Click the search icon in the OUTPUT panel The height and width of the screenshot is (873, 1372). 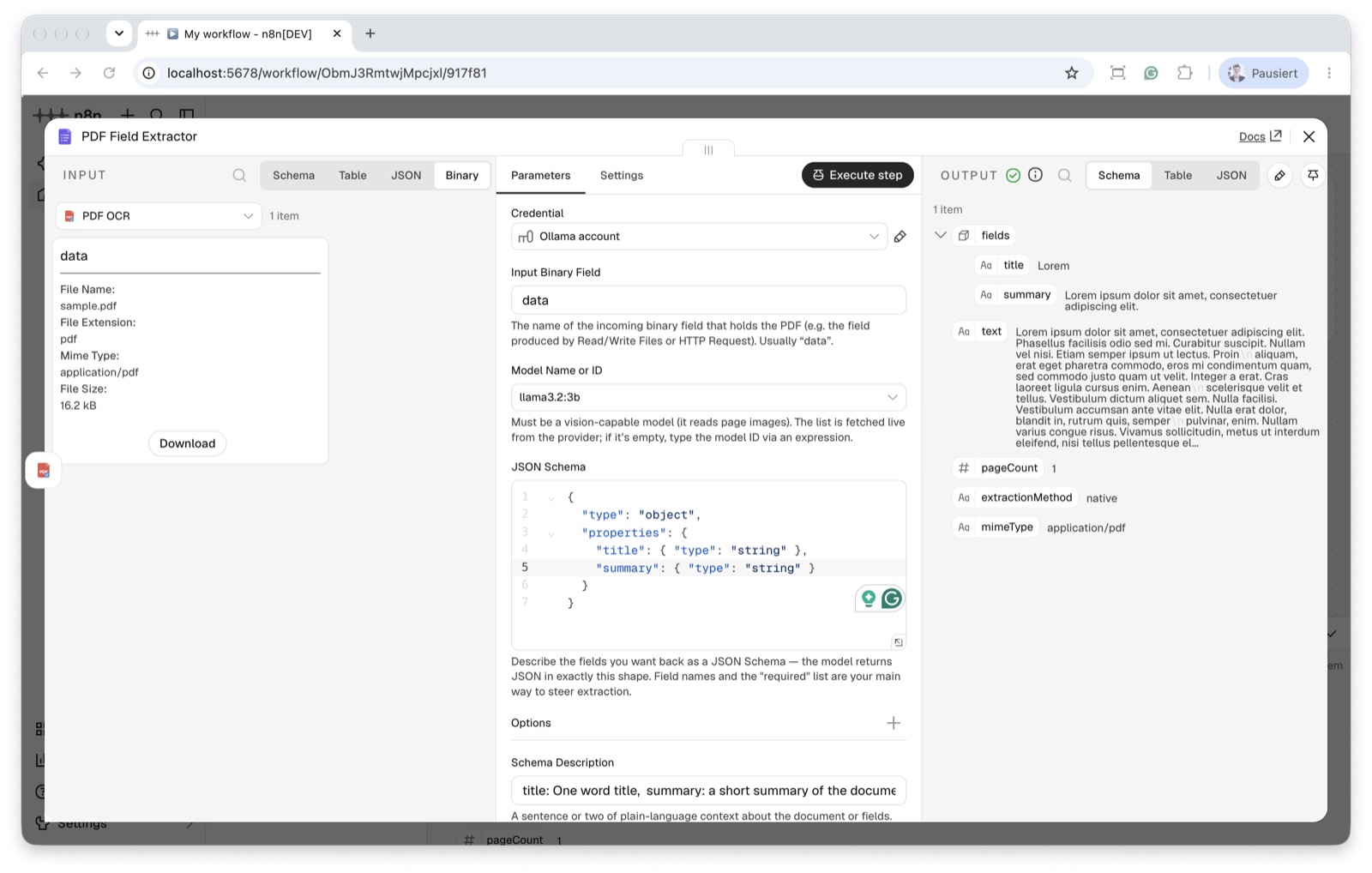pyautogui.click(x=1064, y=175)
